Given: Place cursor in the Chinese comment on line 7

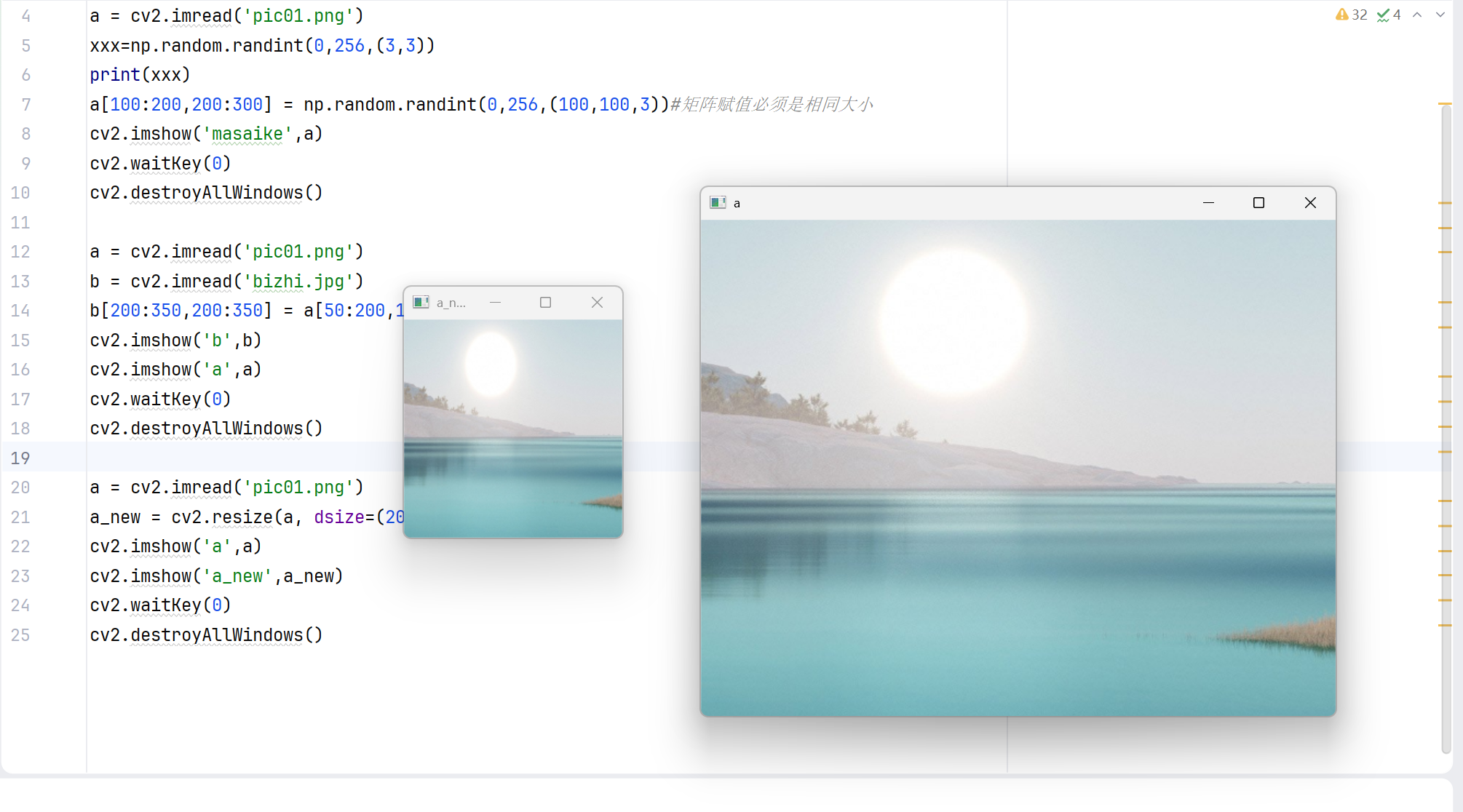Looking at the screenshot, I should (772, 105).
